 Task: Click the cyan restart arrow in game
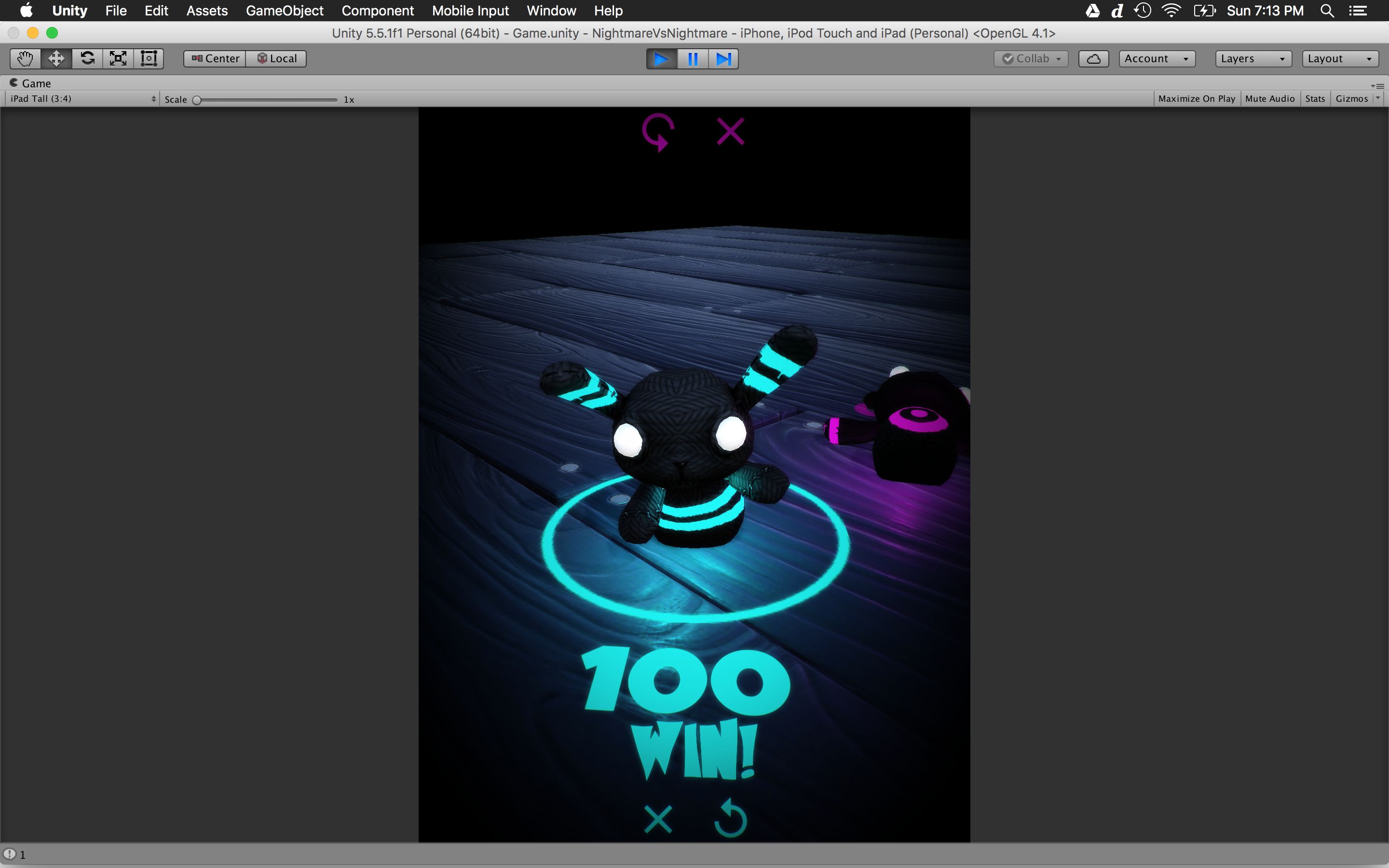click(x=730, y=819)
